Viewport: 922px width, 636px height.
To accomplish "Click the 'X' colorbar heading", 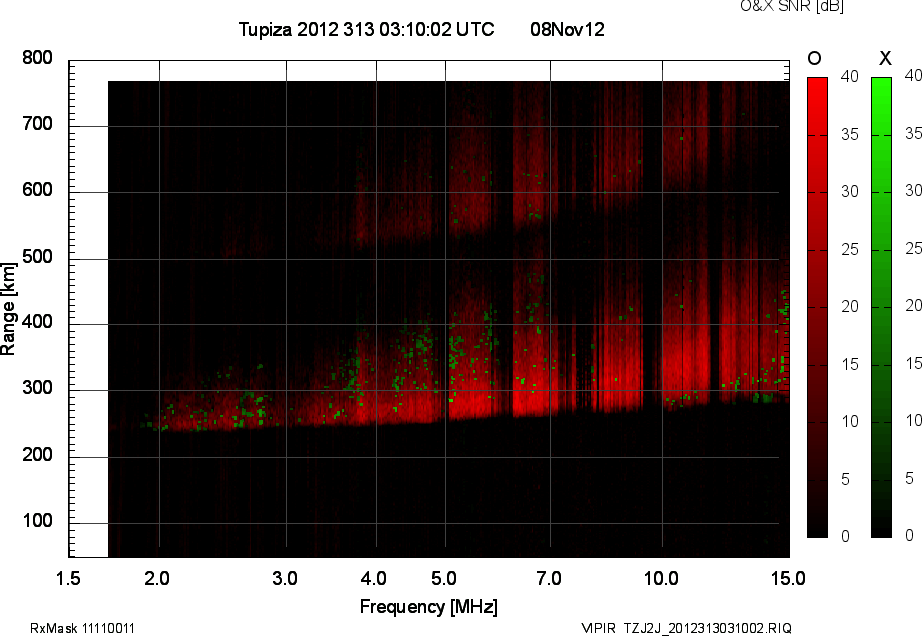I will [885, 58].
